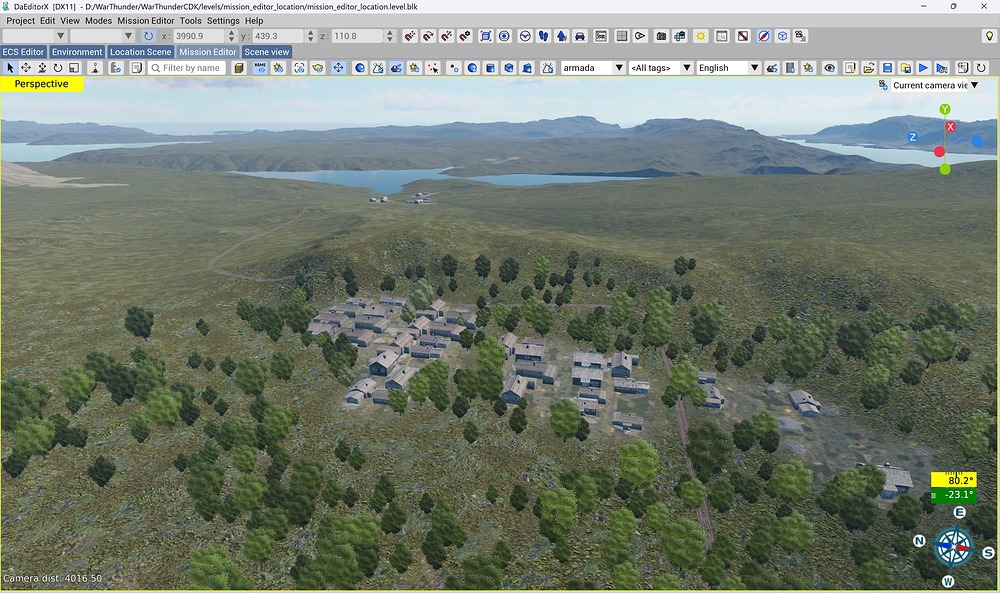This screenshot has width=1000, height=593.
Task: Click the play with debug icon button
Action: pyautogui.click(x=941, y=68)
